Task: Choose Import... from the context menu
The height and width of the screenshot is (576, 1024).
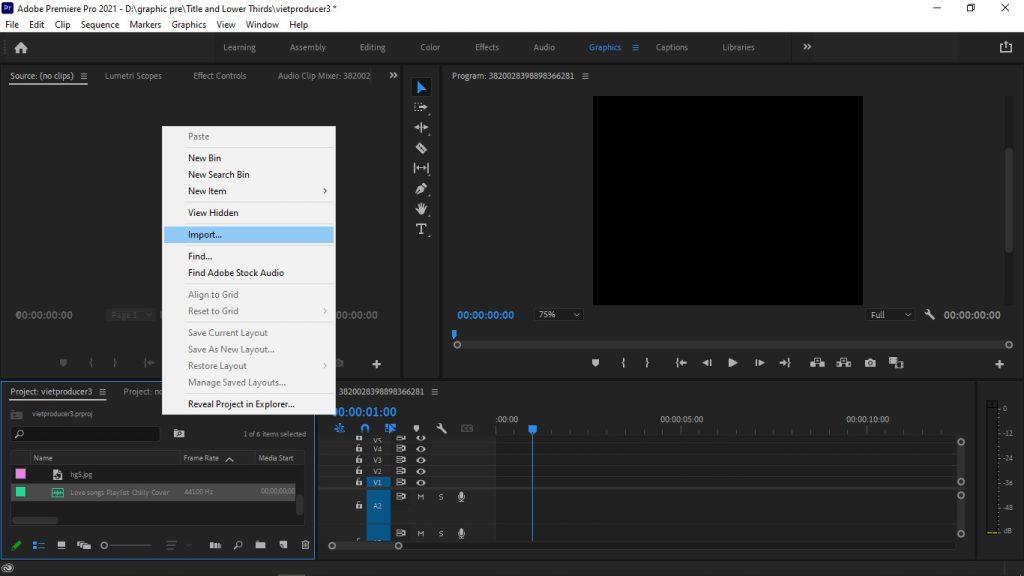Action: click(205, 235)
